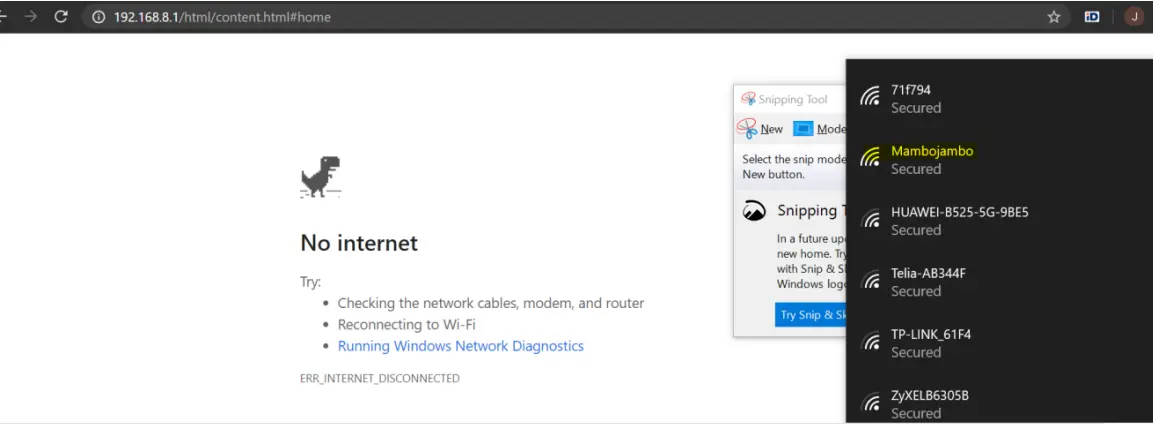1153x424 pixels.
Task: Click the Wi-Fi signal icon next to Mambojambo
Action: click(x=871, y=157)
